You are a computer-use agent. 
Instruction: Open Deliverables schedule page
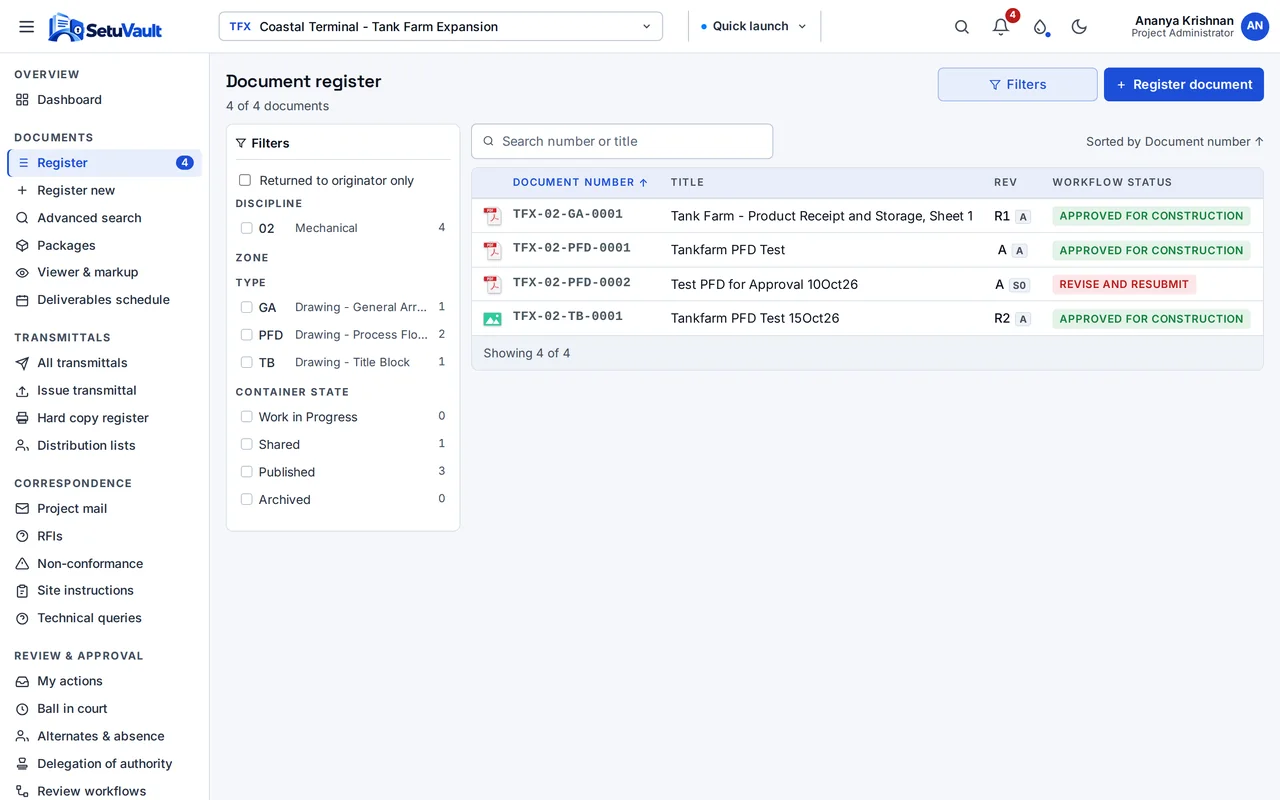105,300
